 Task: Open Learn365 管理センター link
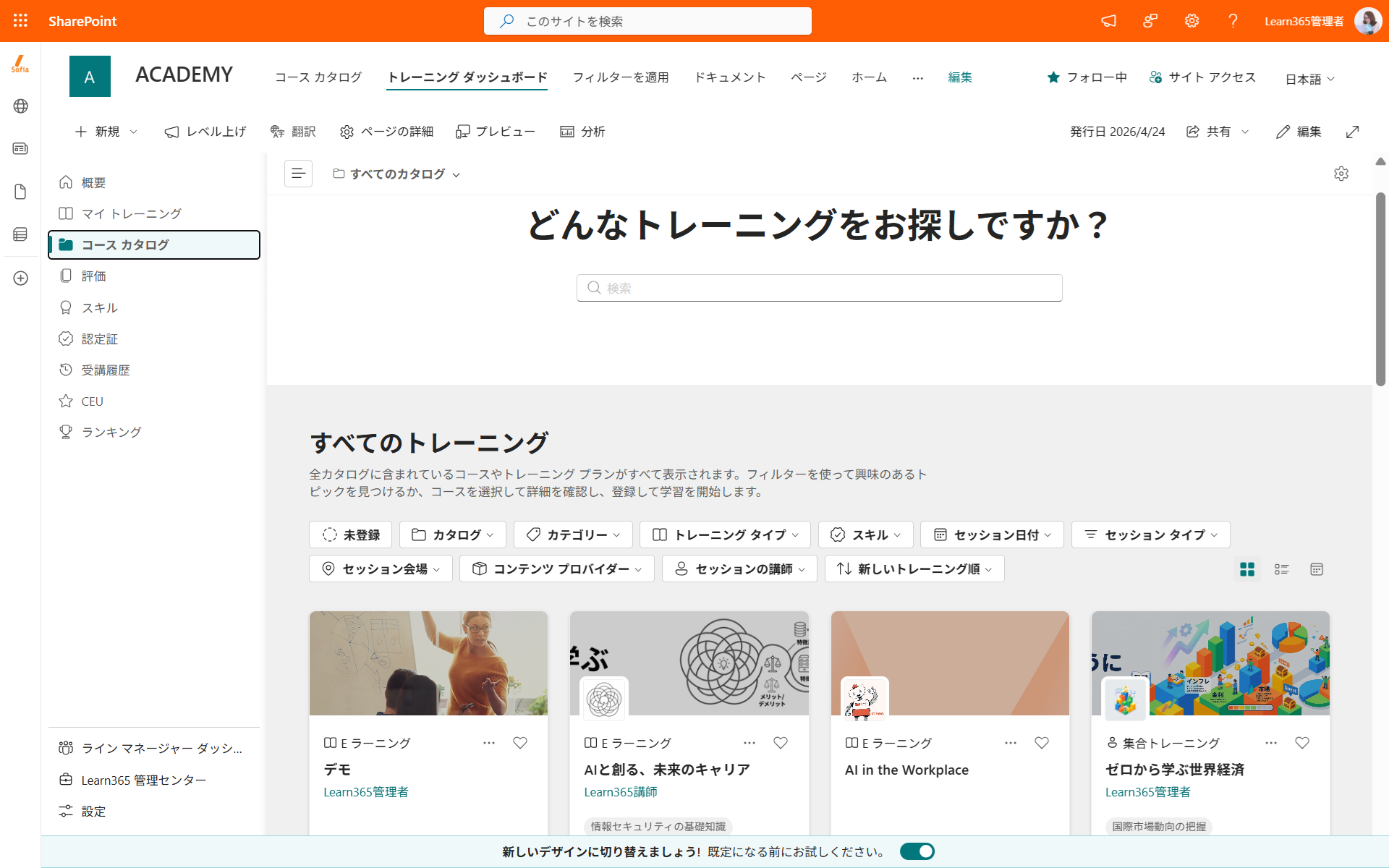click(154, 780)
